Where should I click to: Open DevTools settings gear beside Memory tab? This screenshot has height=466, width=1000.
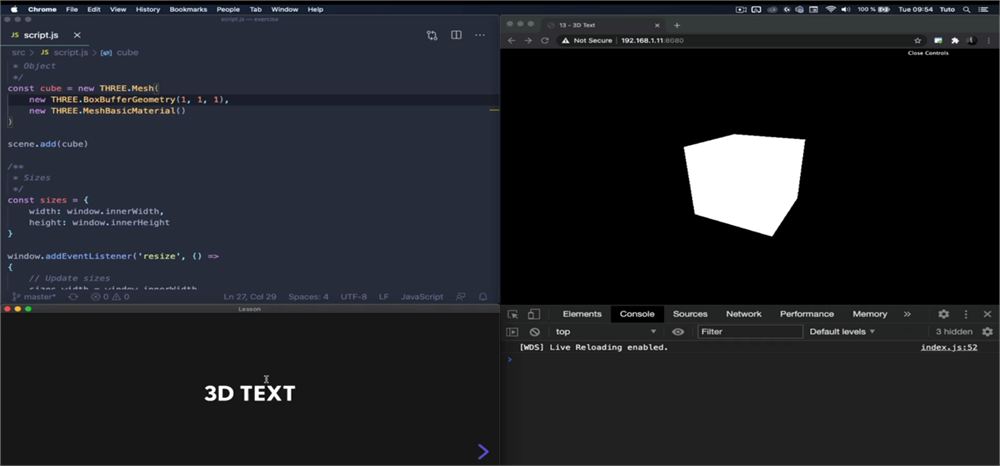[943, 314]
